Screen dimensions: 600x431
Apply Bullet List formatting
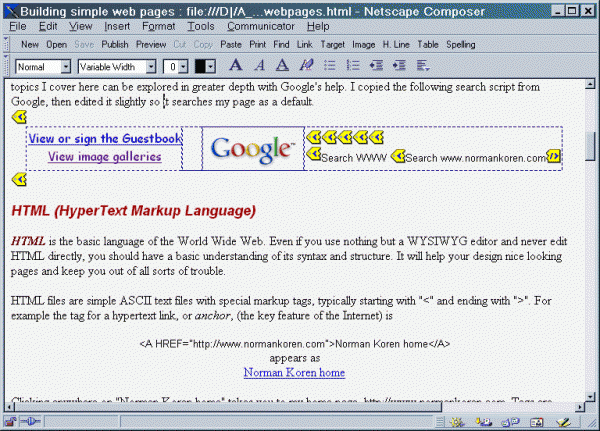pyautogui.click(x=329, y=66)
